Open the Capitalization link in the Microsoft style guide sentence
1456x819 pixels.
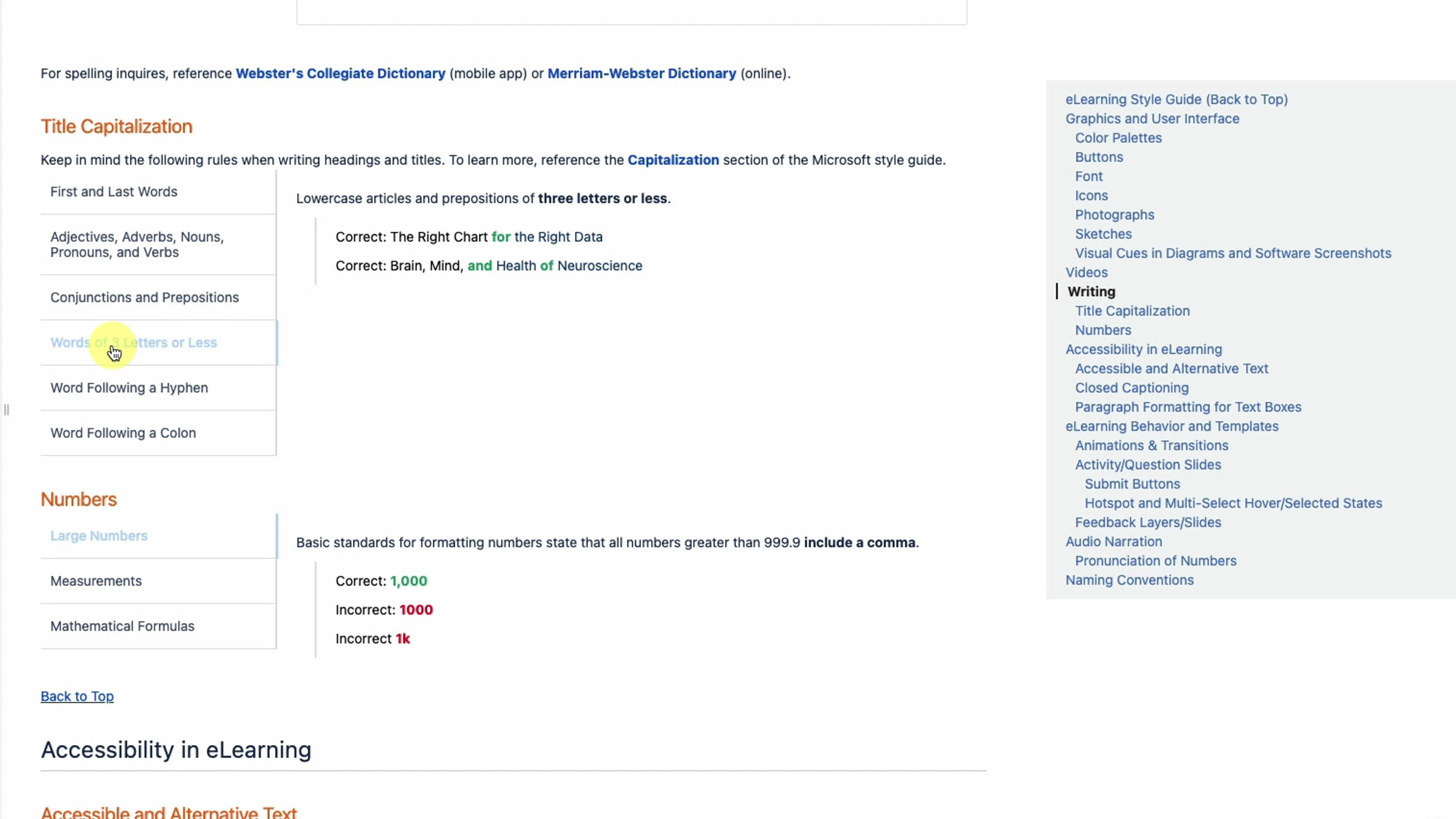tap(673, 160)
